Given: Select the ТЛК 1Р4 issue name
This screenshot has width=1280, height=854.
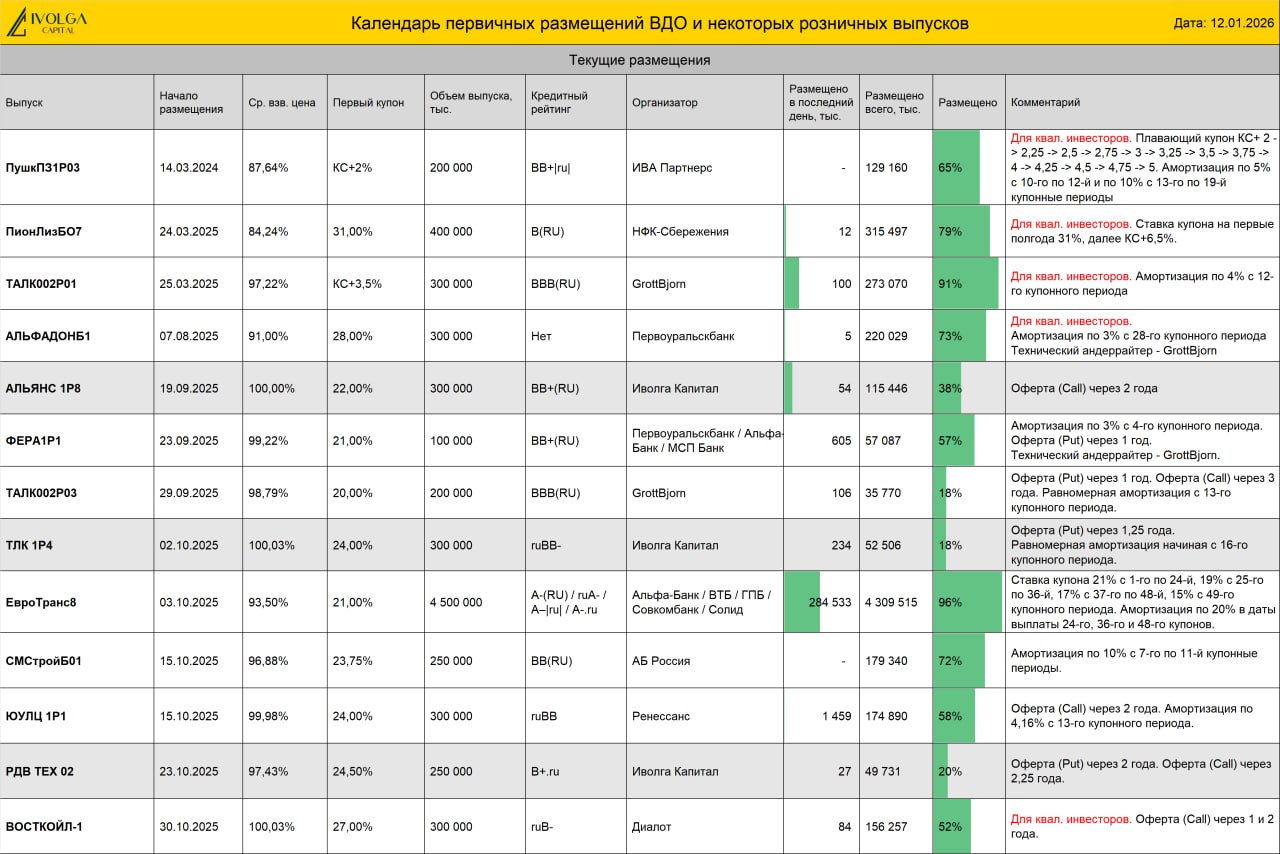Looking at the screenshot, I should (x=28, y=545).
